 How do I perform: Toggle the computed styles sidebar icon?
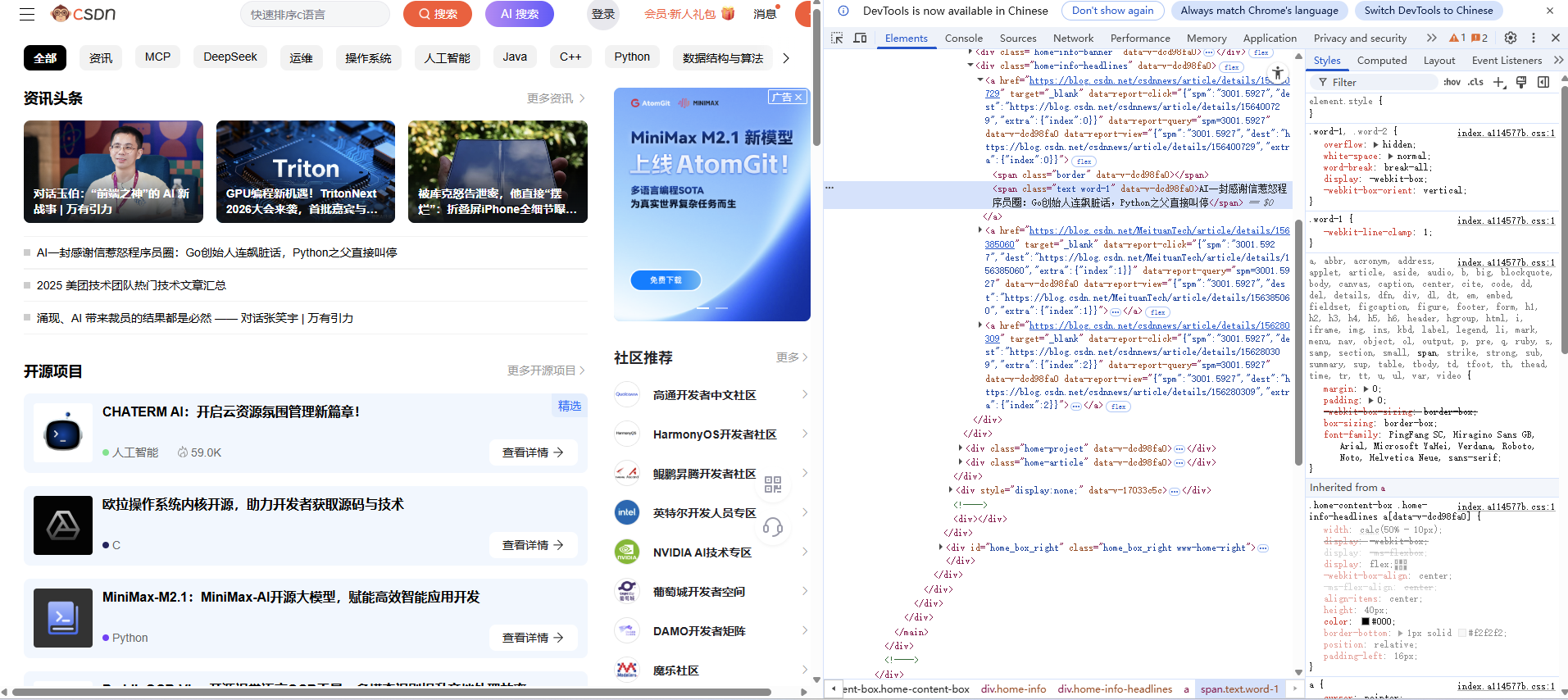[x=1543, y=82]
